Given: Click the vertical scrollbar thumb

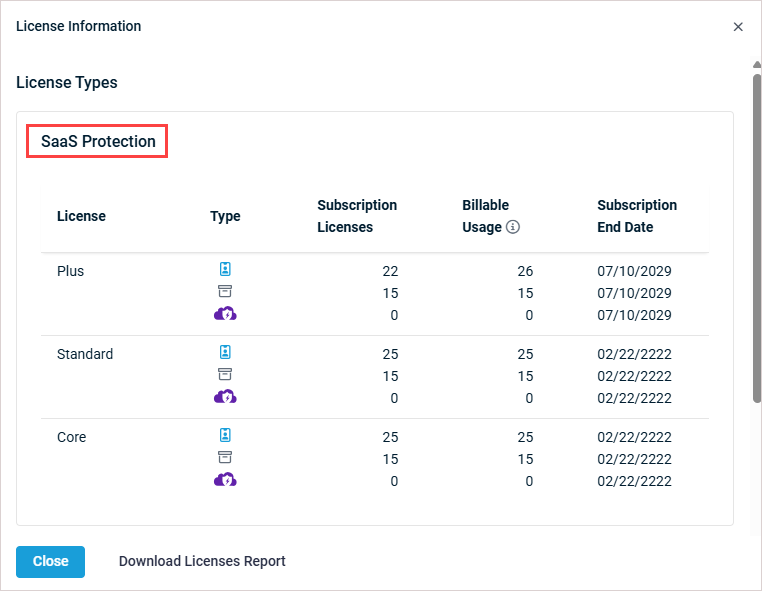Looking at the screenshot, I should [756, 240].
